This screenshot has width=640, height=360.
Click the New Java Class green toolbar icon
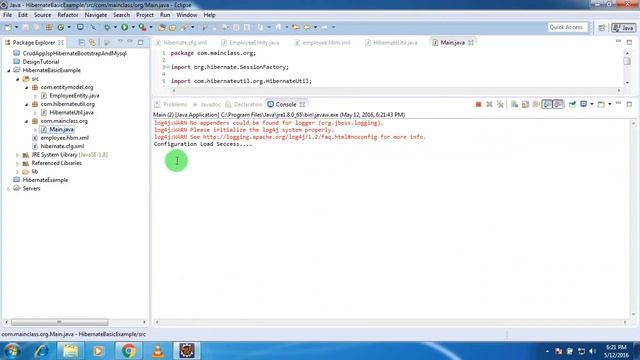60,27
